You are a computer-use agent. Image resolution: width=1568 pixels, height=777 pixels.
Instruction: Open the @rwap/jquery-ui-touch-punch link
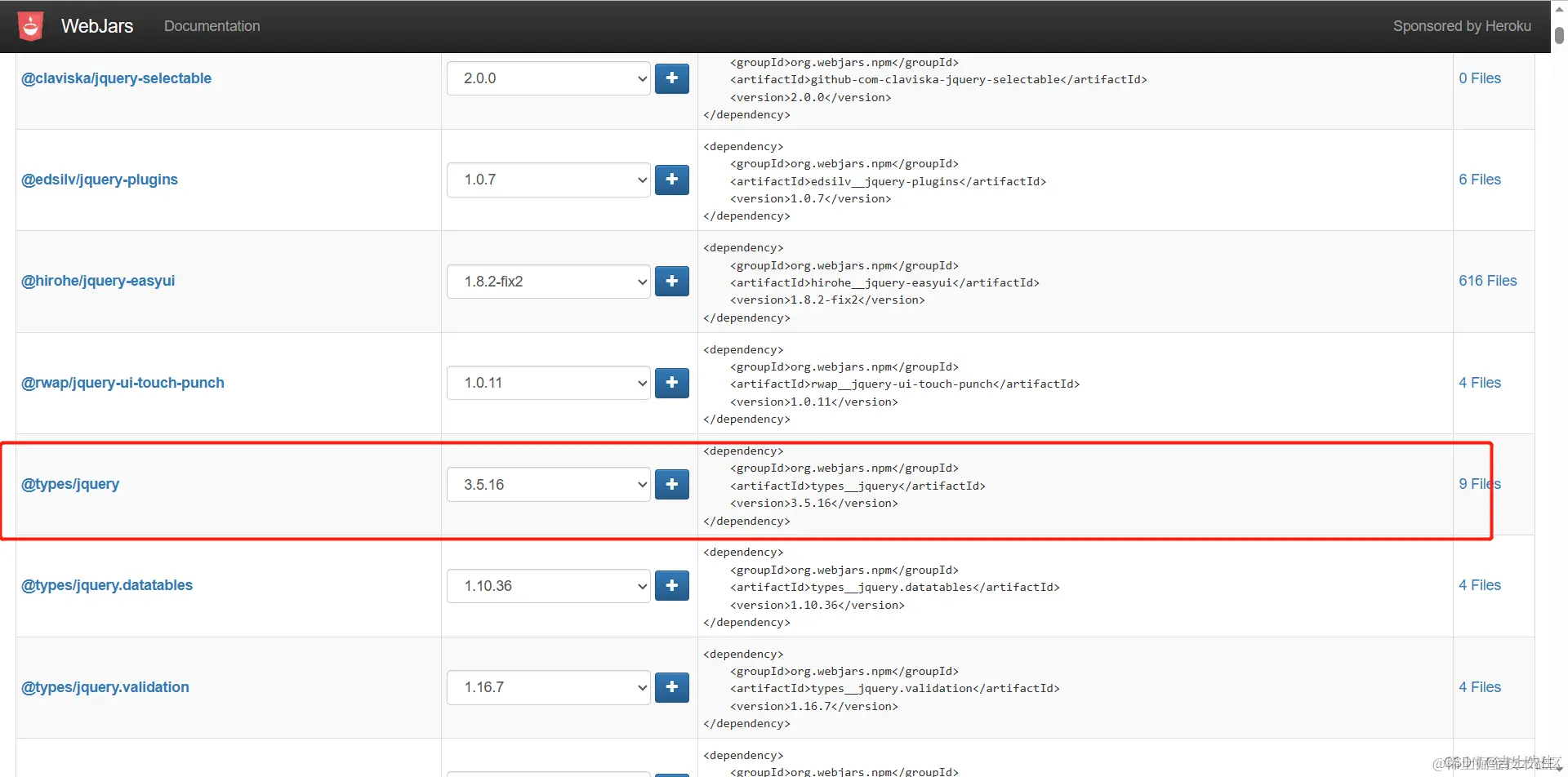[122, 383]
